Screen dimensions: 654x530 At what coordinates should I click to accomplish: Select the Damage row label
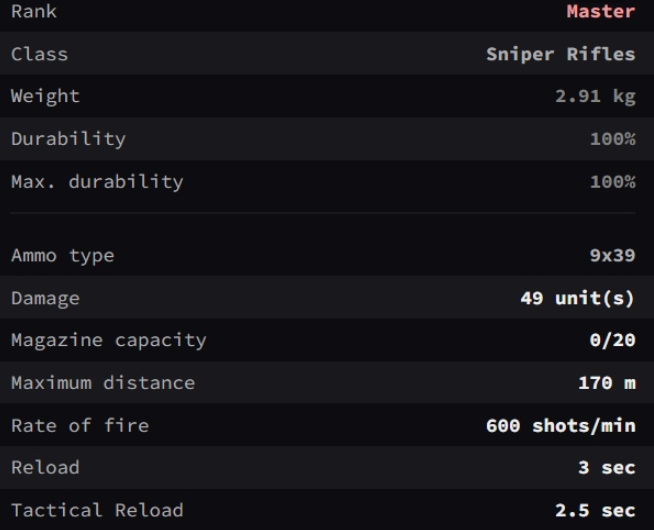45,299
